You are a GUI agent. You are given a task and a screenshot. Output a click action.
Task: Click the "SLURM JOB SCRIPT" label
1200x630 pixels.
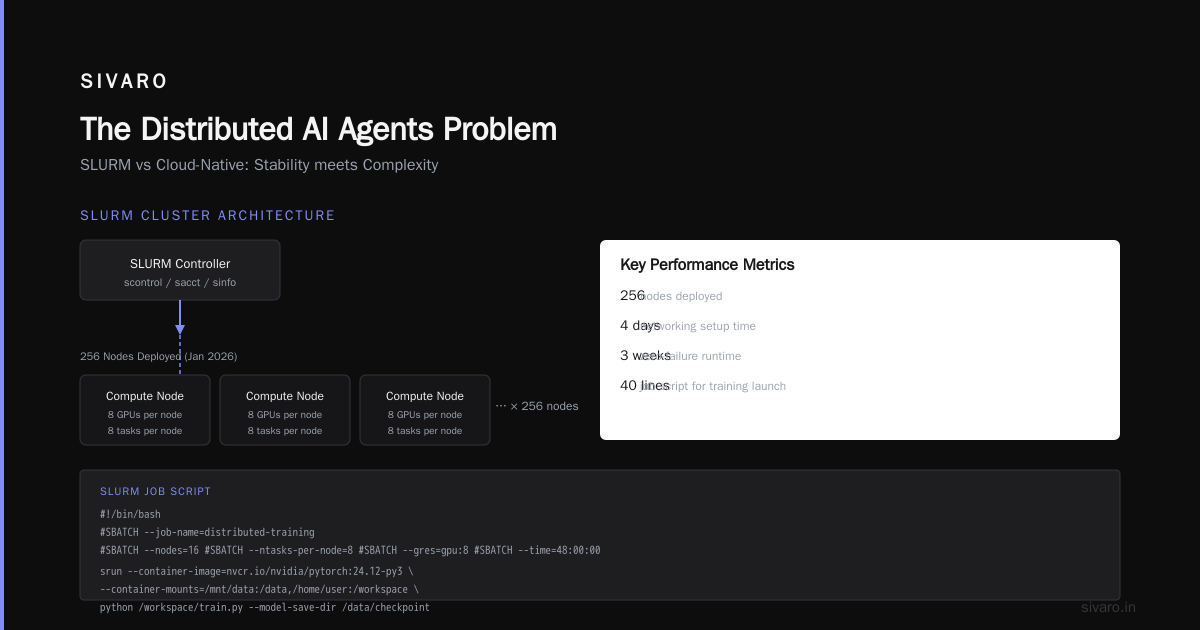pyautogui.click(x=155, y=492)
